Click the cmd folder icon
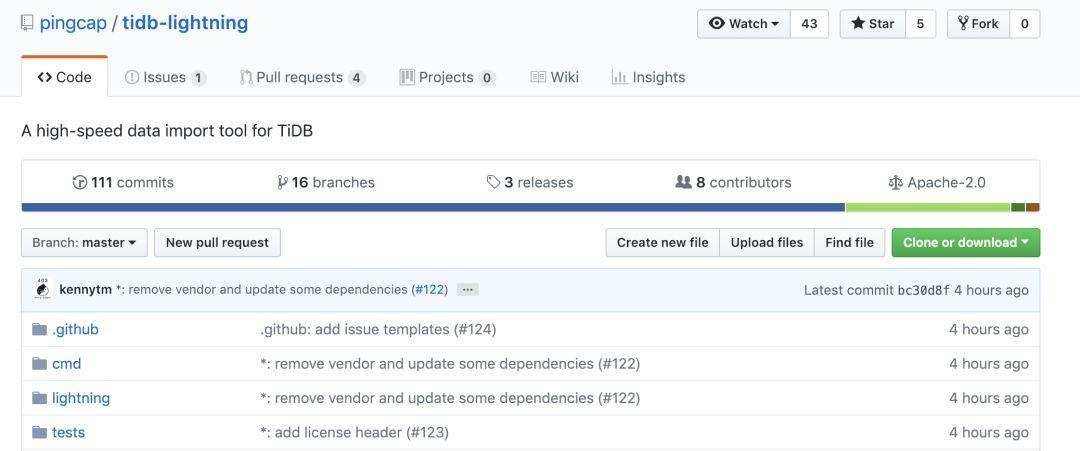 39,364
